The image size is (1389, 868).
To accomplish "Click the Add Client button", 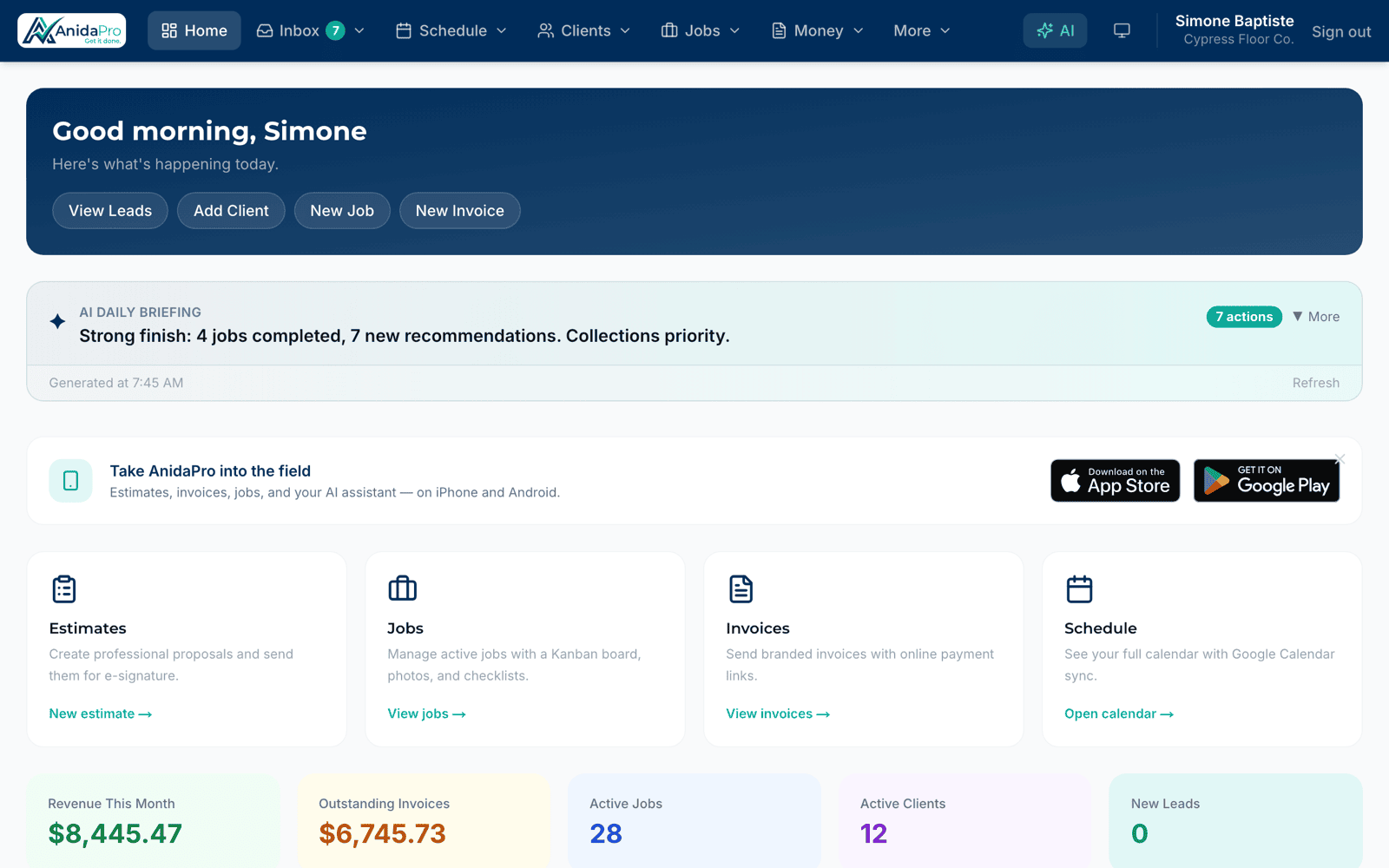I will 231,211.
